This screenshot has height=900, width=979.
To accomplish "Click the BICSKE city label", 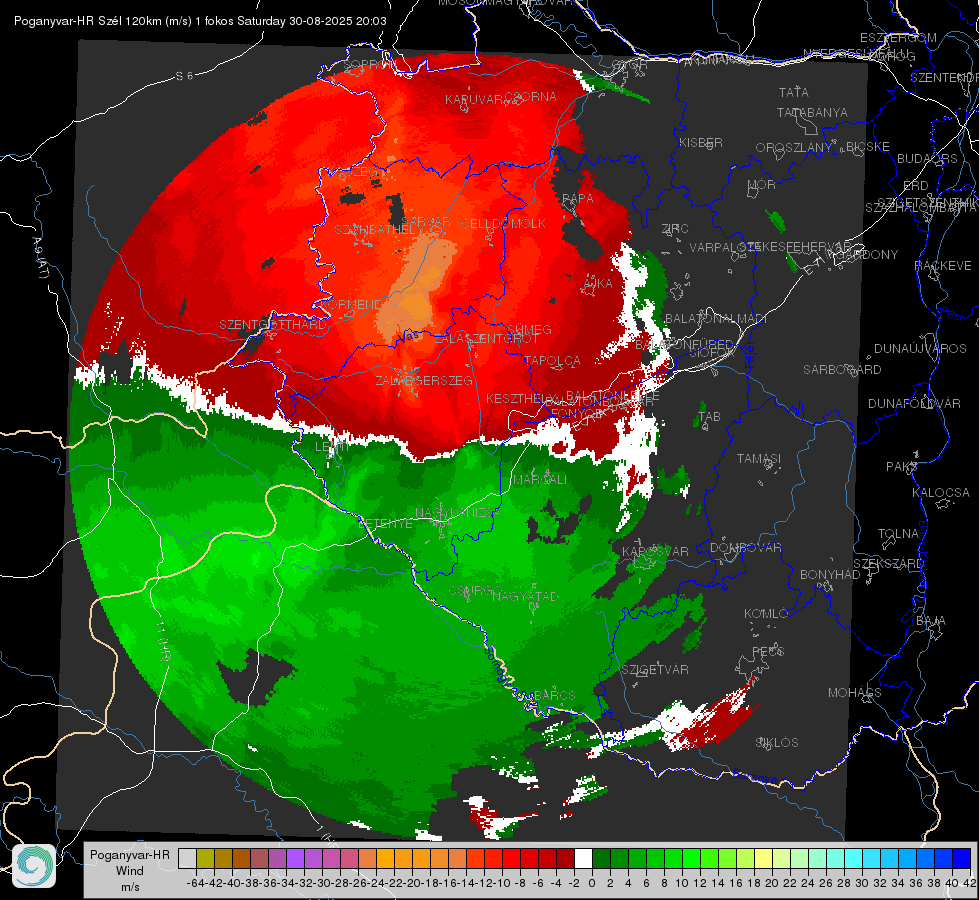I will (x=868, y=147).
